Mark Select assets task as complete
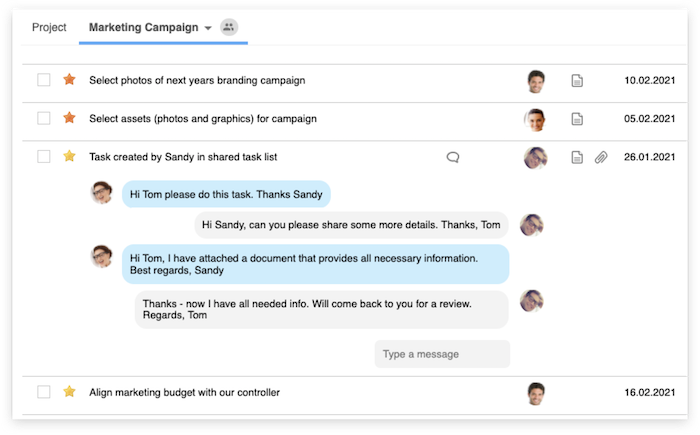The height and width of the screenshot is (435, 700). pos(44,118)
